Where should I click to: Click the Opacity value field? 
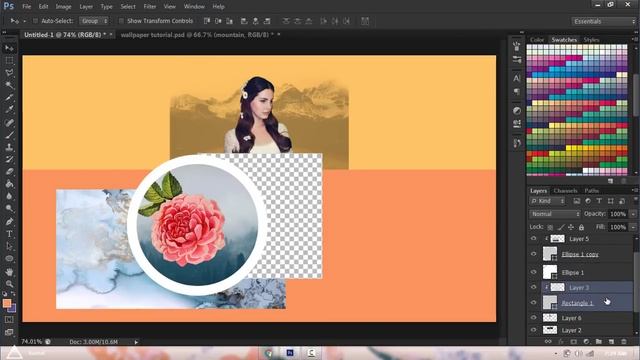click(x=618, y=214)
